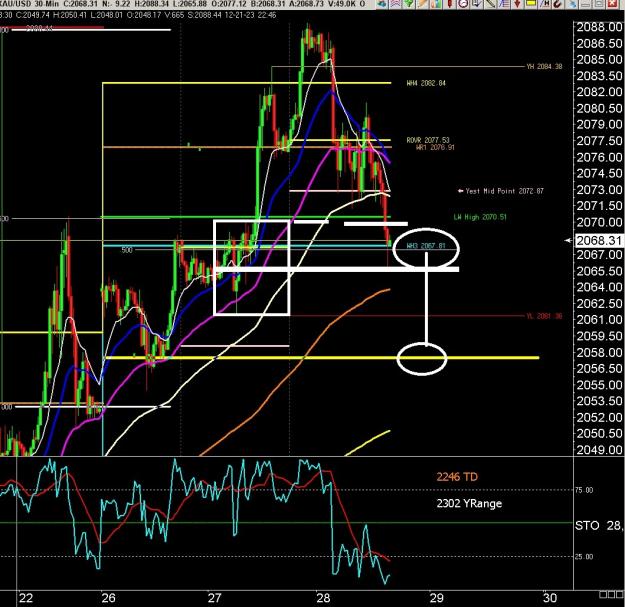Click the WH4 2082.84 level label
Image resolution: width=625 pixels, height=607 pixels.
pos(426,83)
